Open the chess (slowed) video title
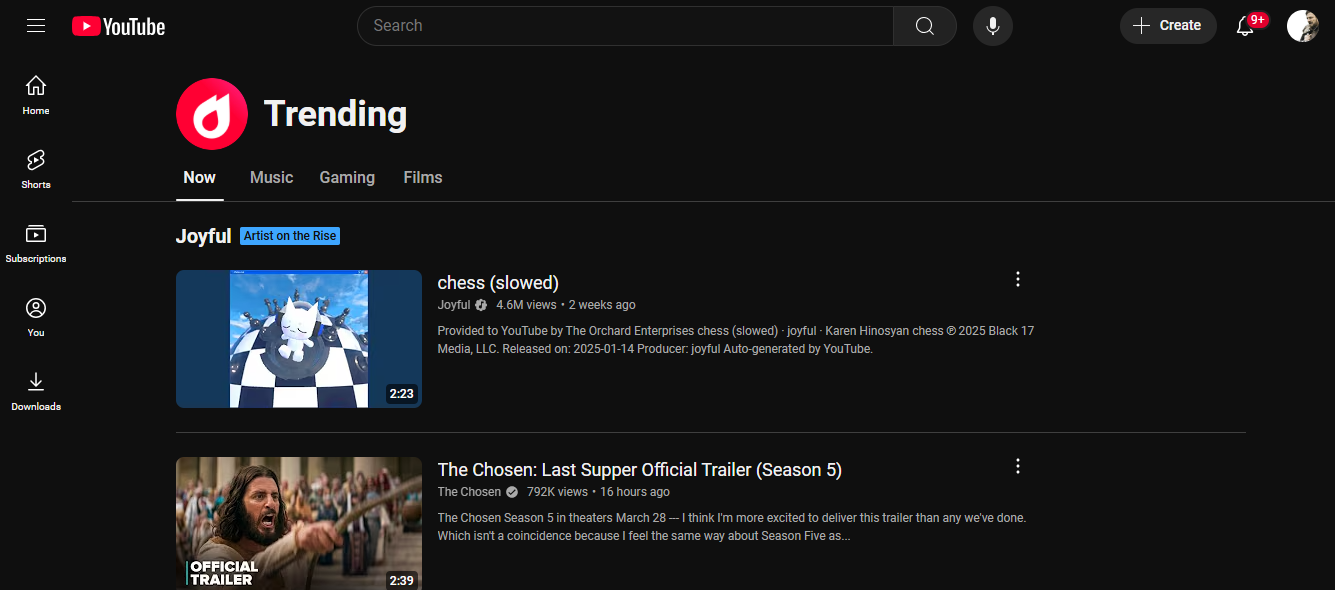 [498, 282]
